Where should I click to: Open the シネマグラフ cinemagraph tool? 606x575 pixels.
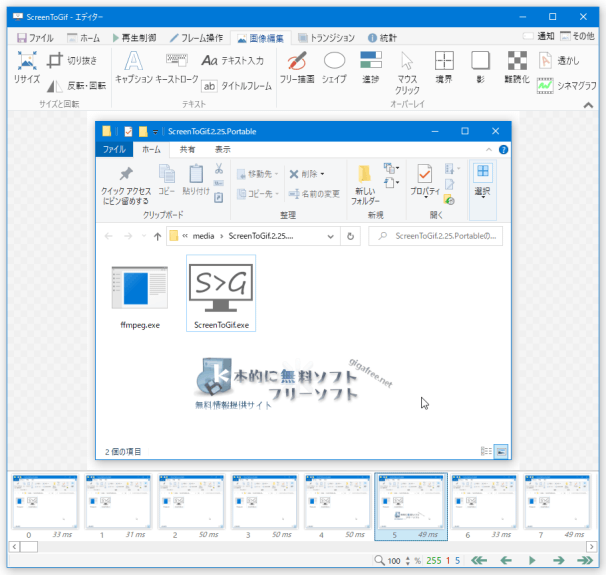click(x=565, y=86)
